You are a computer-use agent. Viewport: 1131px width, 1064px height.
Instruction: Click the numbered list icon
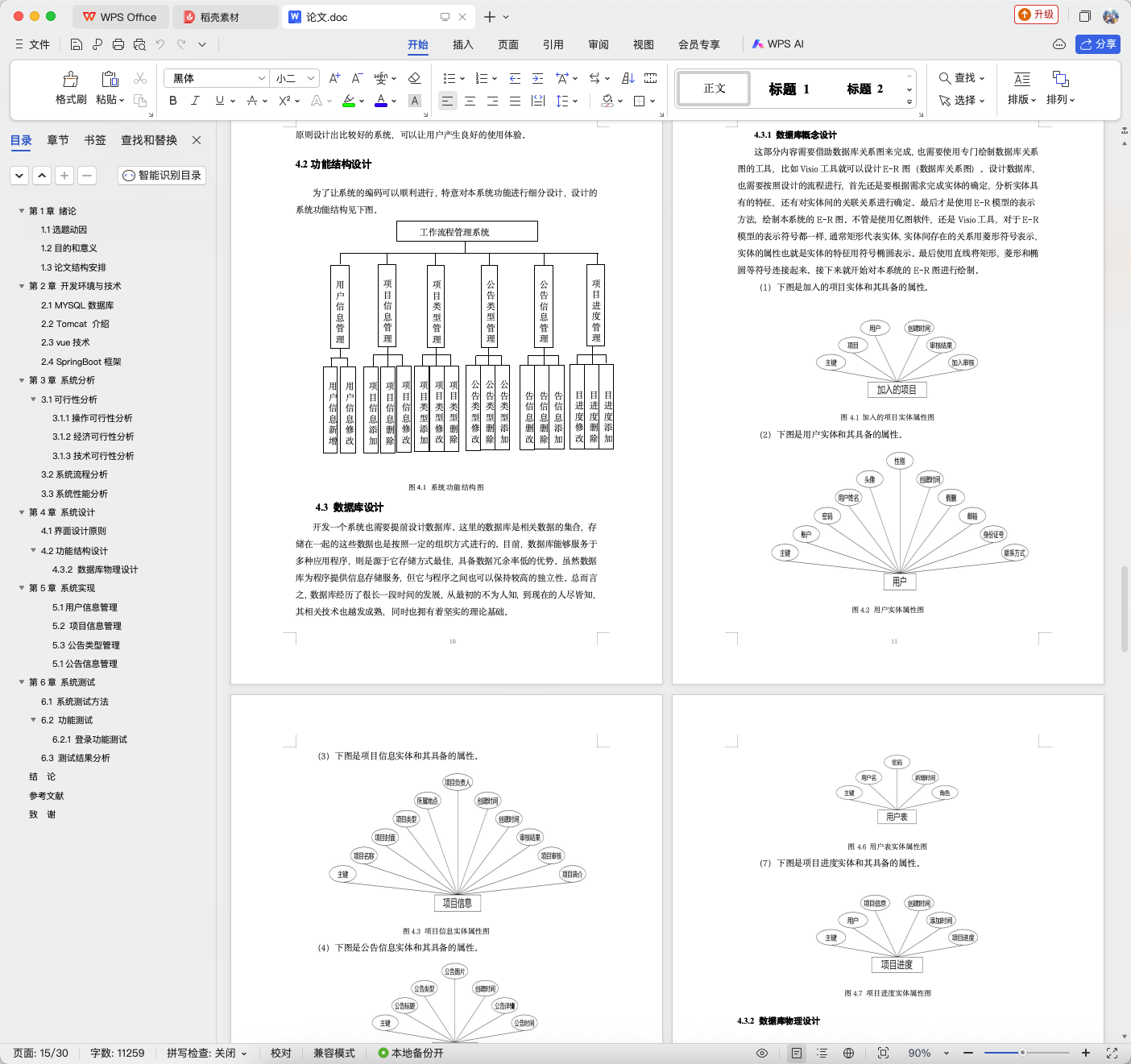tap(482, 78)
